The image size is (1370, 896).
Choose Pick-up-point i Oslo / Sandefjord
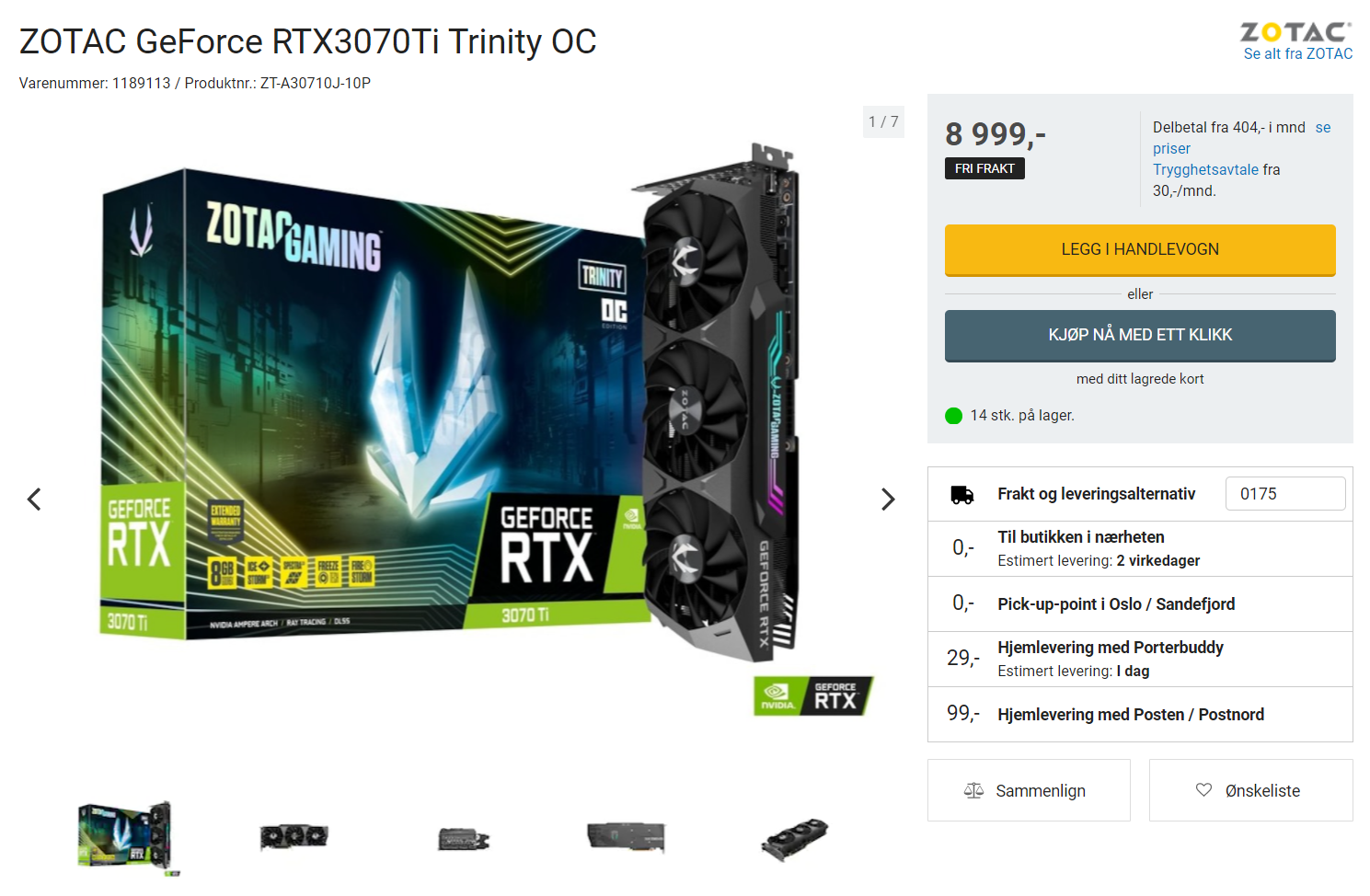click(1140, 603)
